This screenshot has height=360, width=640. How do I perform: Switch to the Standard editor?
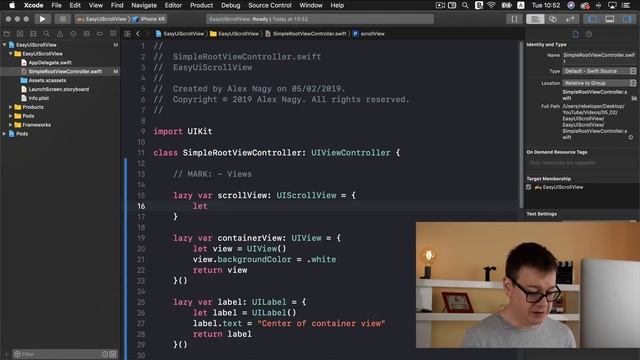pos(535,19)
